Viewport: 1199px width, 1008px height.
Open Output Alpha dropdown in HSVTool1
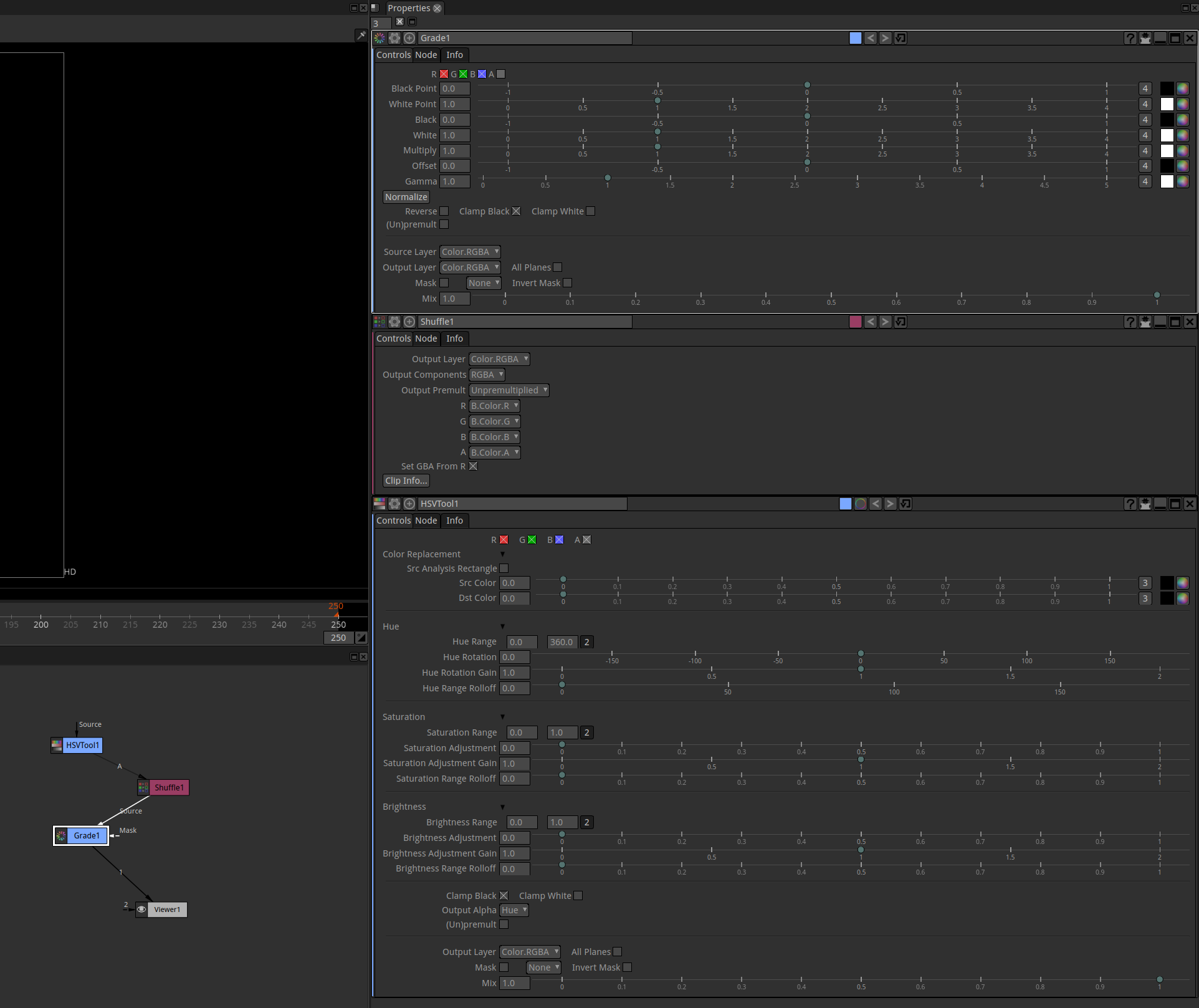[515, 910]
